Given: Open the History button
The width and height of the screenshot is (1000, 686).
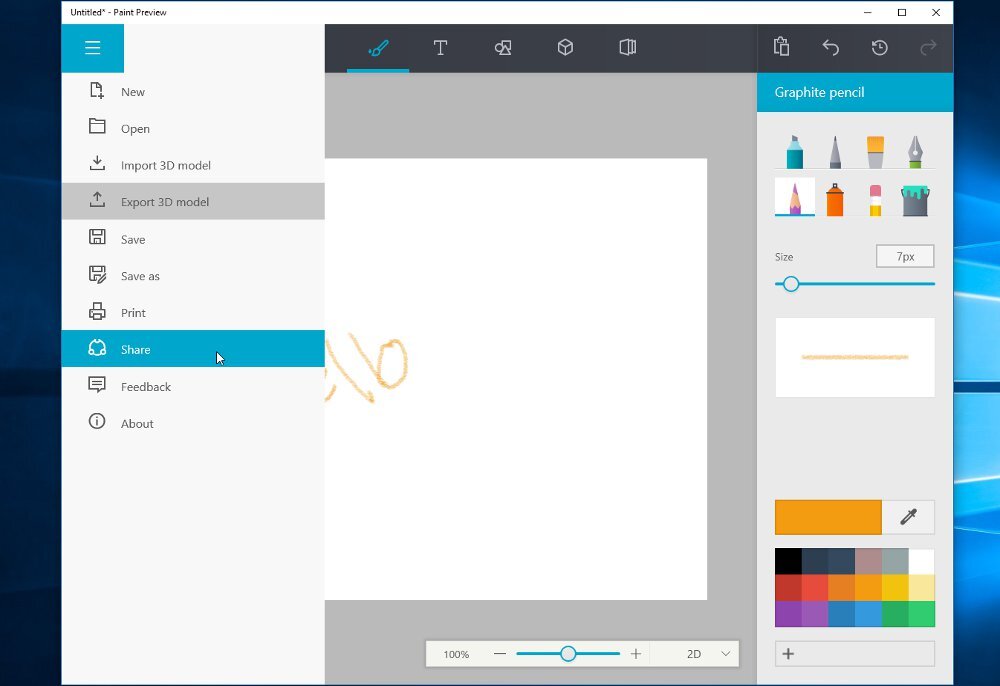Looking at the screenshot, I should 879,48.
